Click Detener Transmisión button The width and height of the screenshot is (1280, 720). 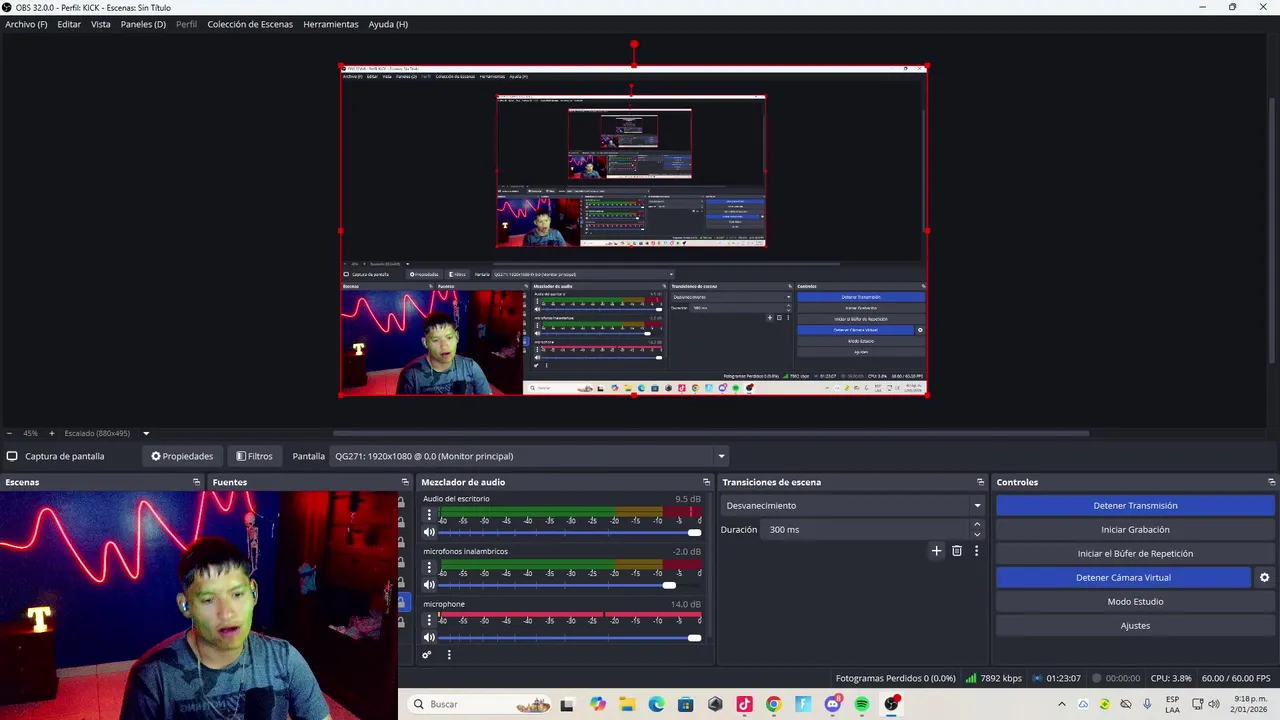(x=1135, y=505)
